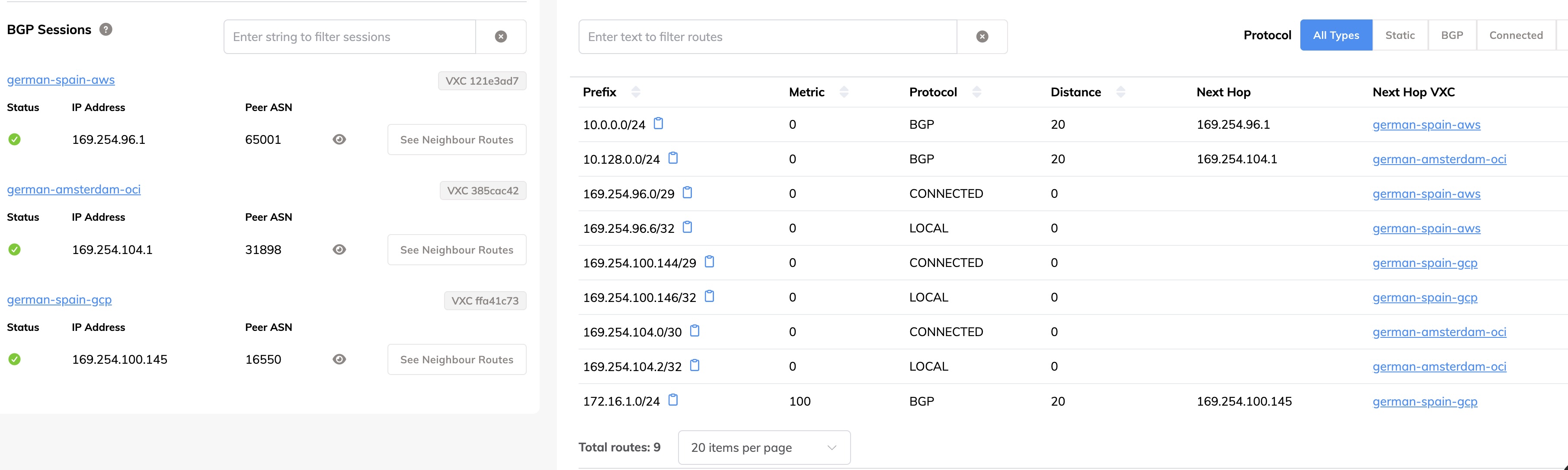The height and width of the screenshot is (470, 1568).
Task: Filter routes to show only Static protocol
Action: point(1400,35)
